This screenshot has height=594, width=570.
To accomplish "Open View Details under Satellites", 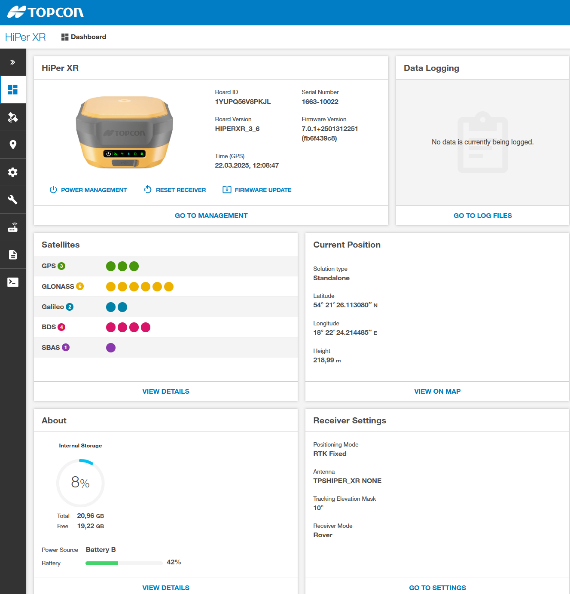I will (x=166, y=392).
